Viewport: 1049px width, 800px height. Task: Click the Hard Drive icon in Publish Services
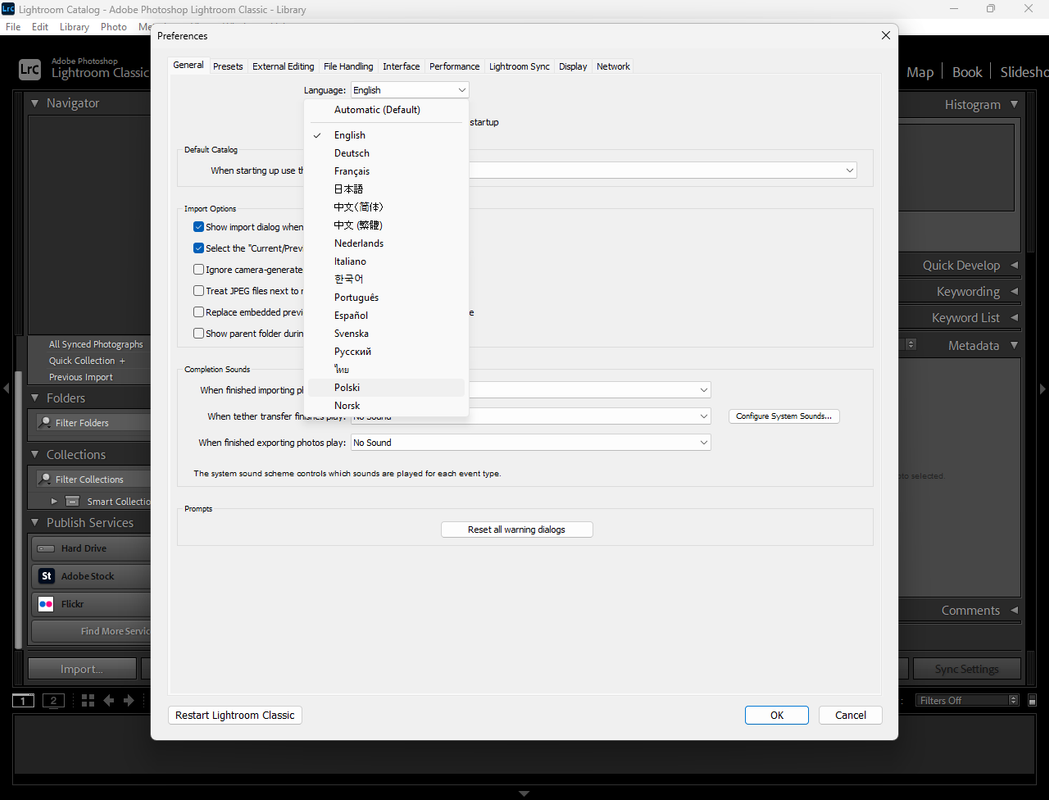tap(46, 548)
